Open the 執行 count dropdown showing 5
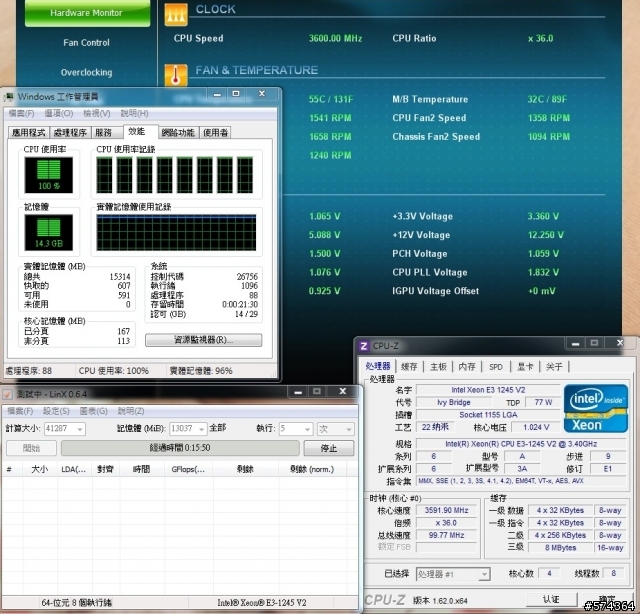Image resolution: width=640 pixels, height=614 pixels. 296,429
